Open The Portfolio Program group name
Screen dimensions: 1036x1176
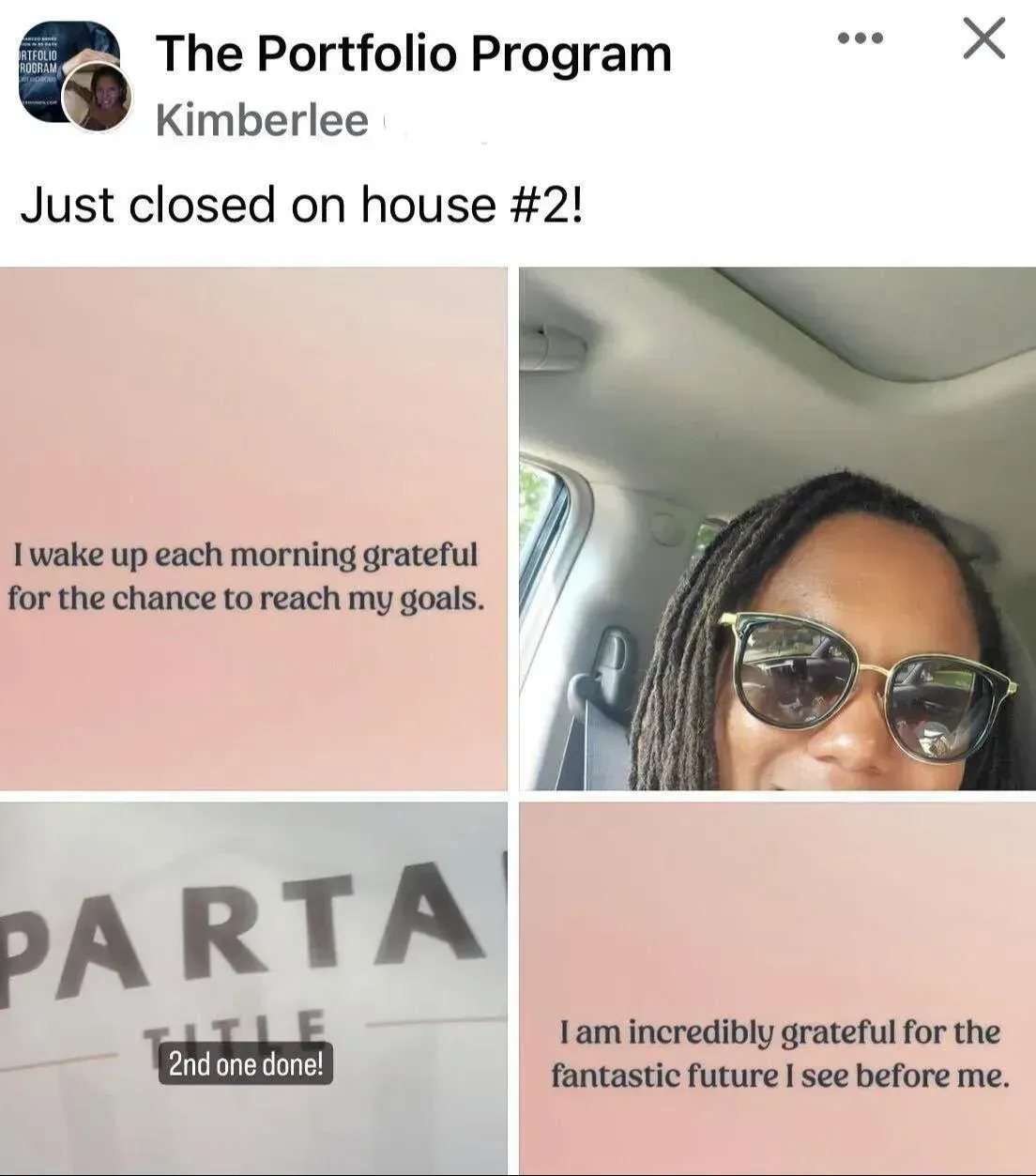(x=414, y=53)
